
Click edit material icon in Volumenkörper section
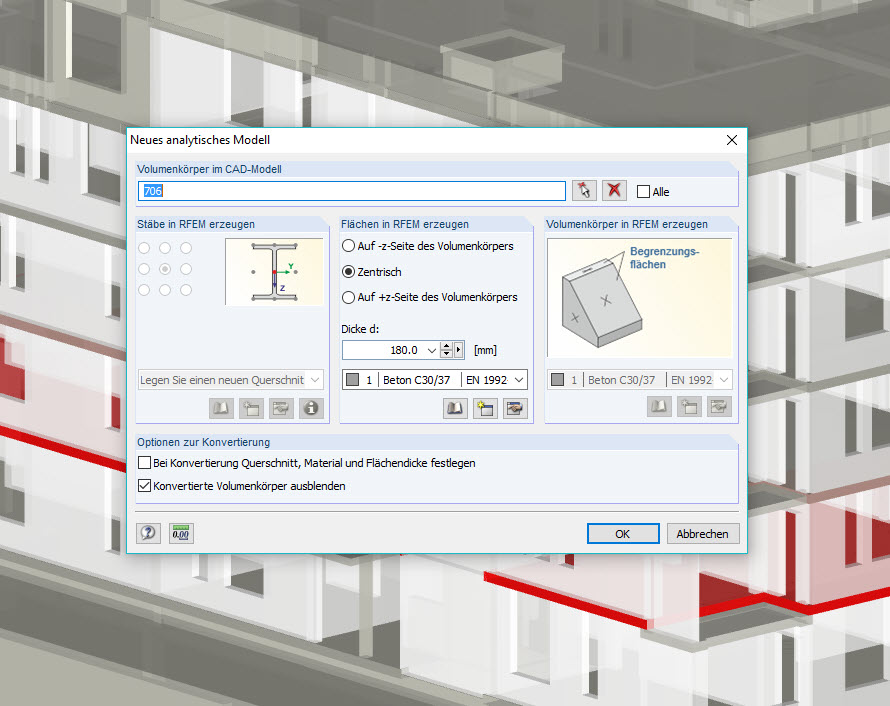719,406
